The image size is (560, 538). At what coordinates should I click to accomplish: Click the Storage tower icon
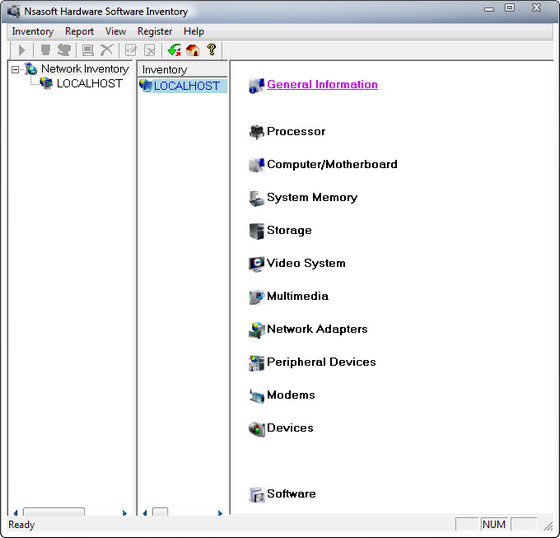[x=256, y=231]
